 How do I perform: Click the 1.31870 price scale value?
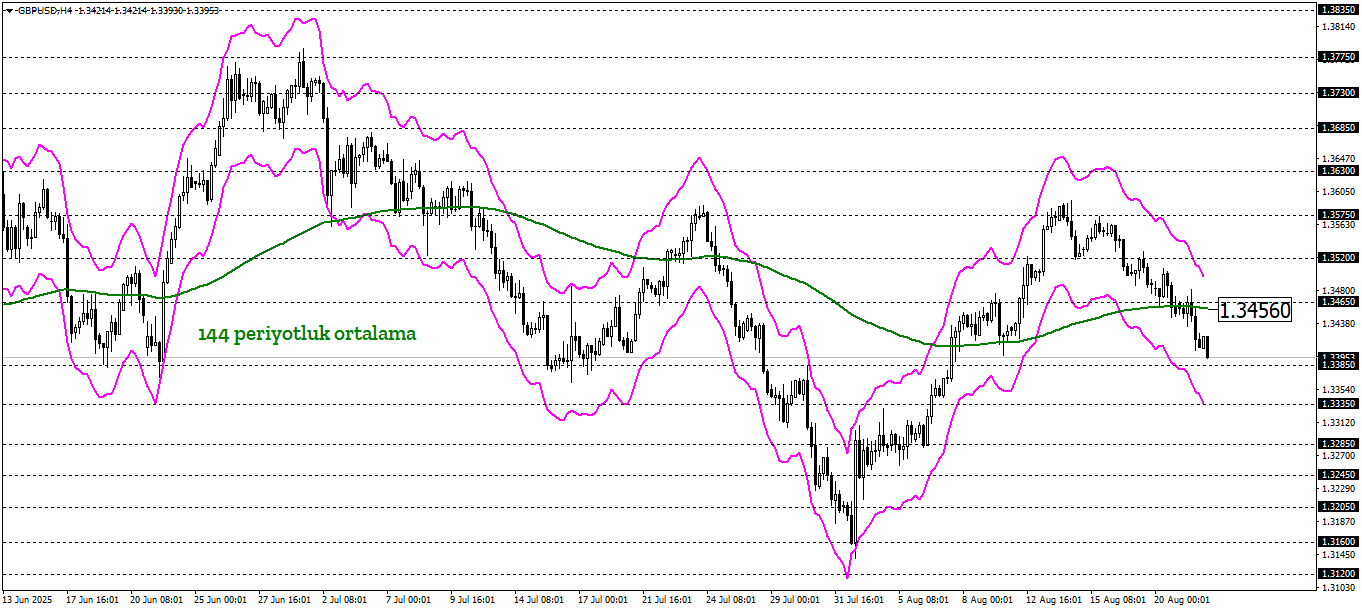(1339, 521)
